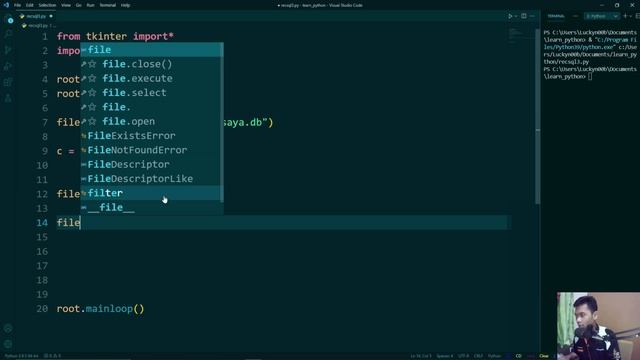Click the webcam overlay thumbnail
Screen dimensions: 640x360
point(598,326)
